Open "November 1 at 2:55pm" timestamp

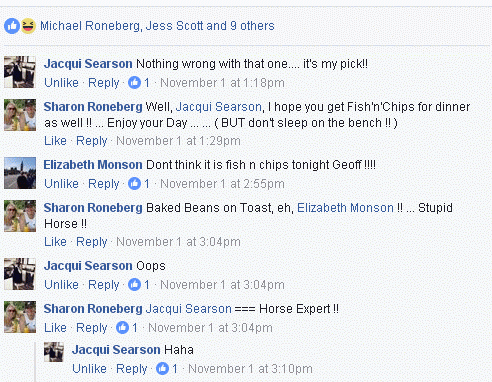pyautogui.click(x=222, y=184)
